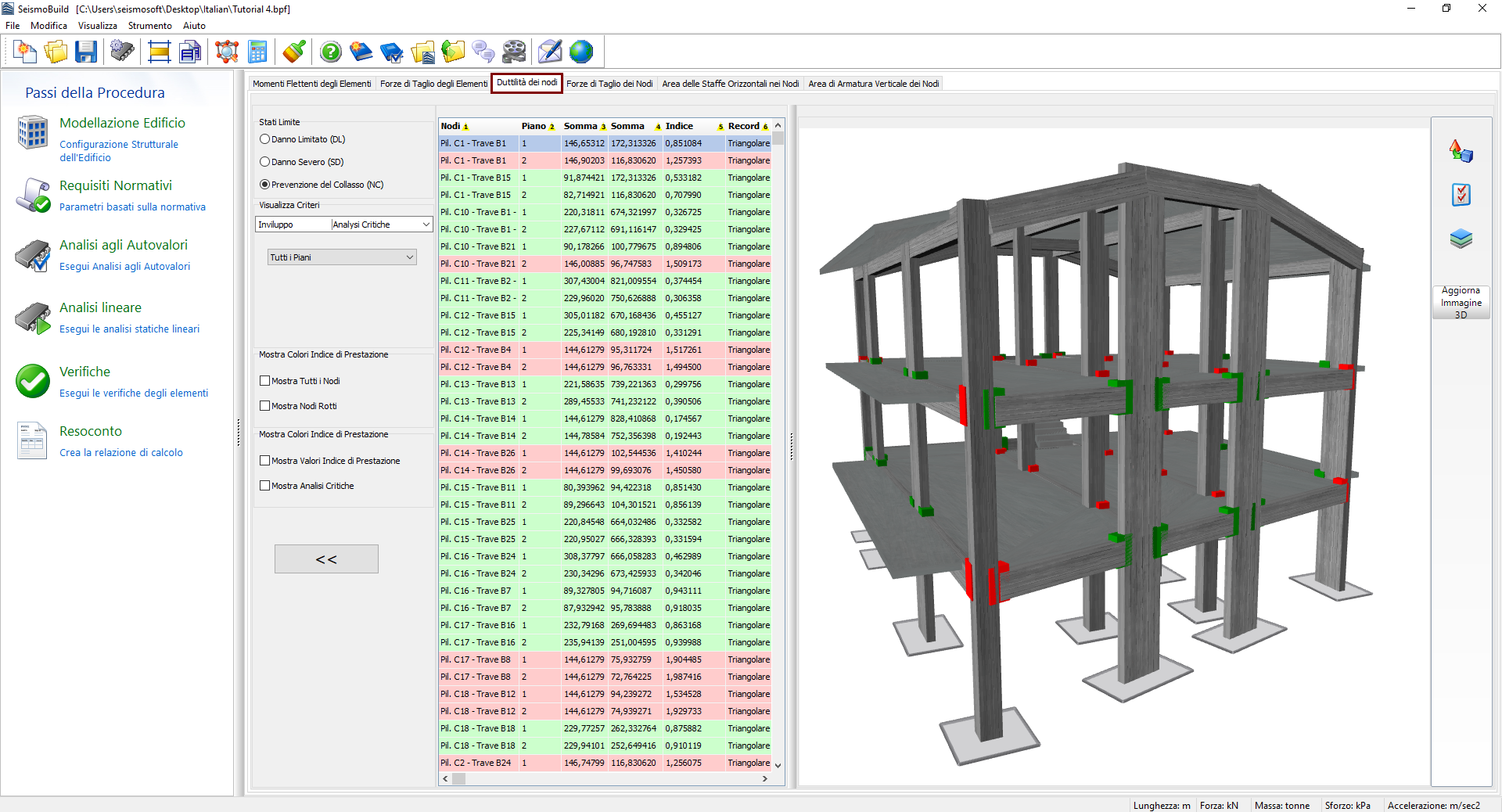The image size is (1502, 812).
Task: Select Danno Severo (SD) limit state
Action: 265,162
